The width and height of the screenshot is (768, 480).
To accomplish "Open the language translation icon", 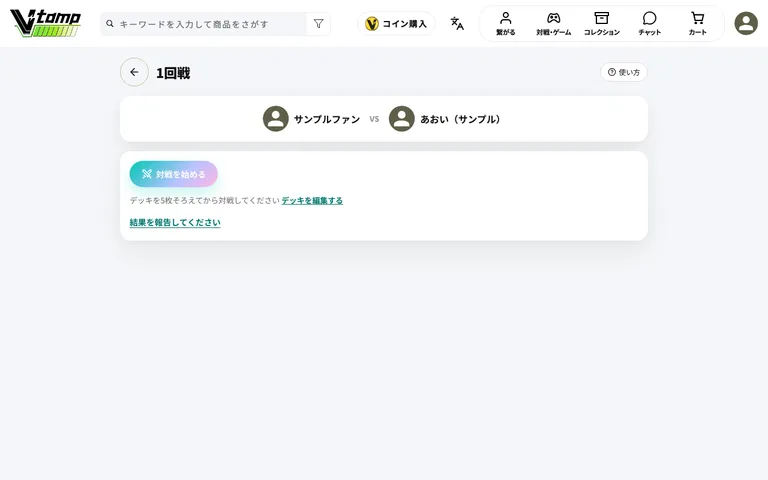I will tap(457, 24).
